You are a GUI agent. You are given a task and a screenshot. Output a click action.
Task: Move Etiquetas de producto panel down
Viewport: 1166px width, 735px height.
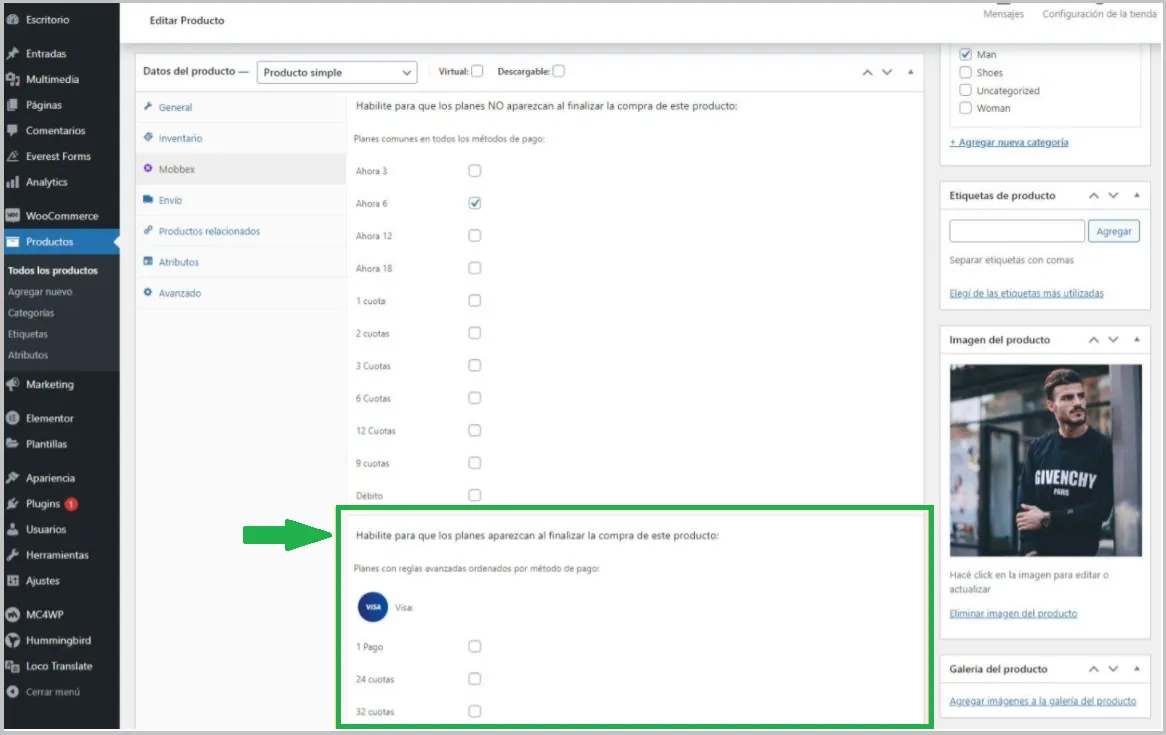pos(1113,196)
